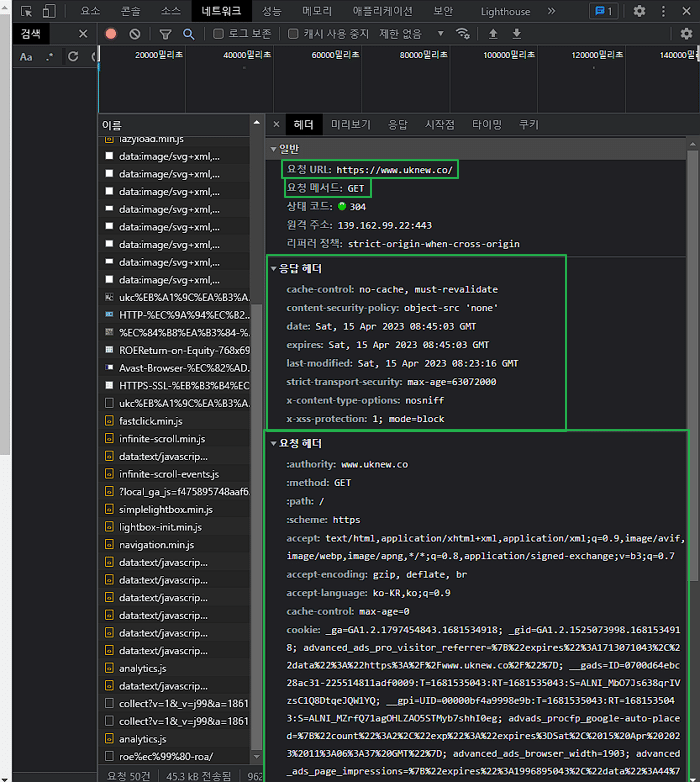Open the filter funnel icon
700x782 pixels.
coord(165,34)
